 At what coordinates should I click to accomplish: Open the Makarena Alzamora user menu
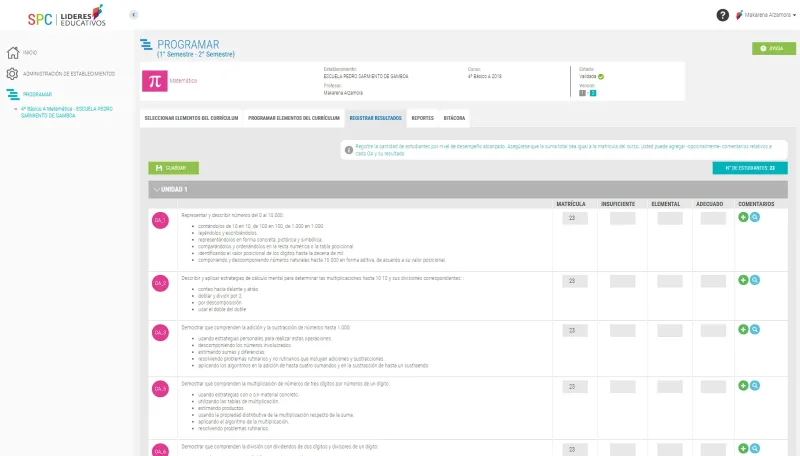(x=766, y=15)
